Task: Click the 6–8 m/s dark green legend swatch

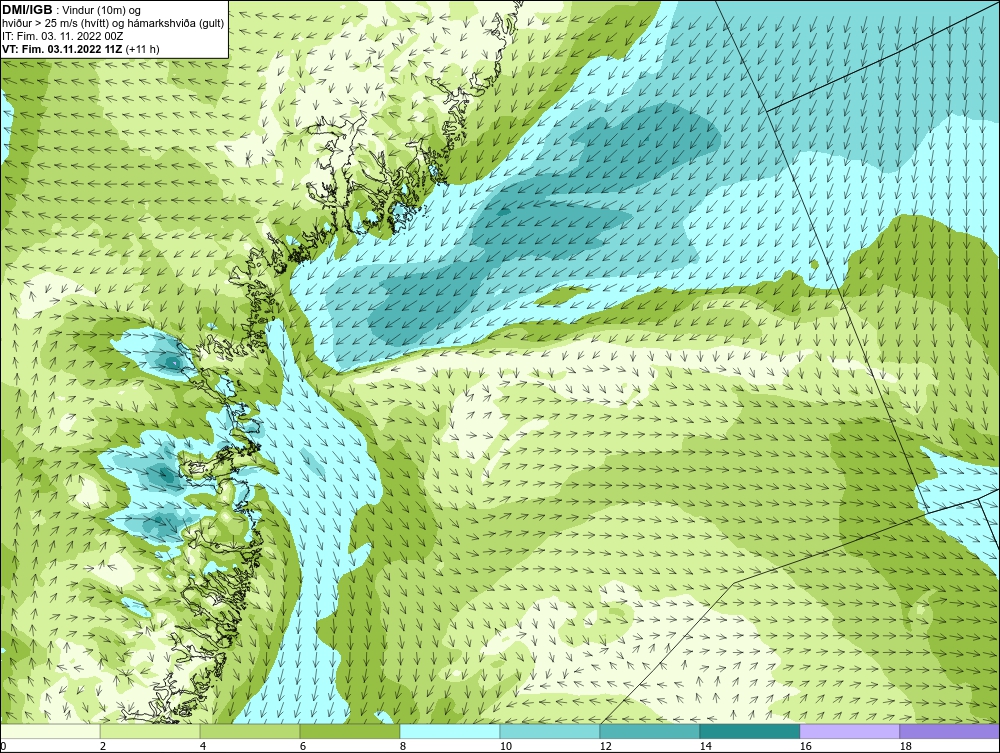Action: coord(349,731)
